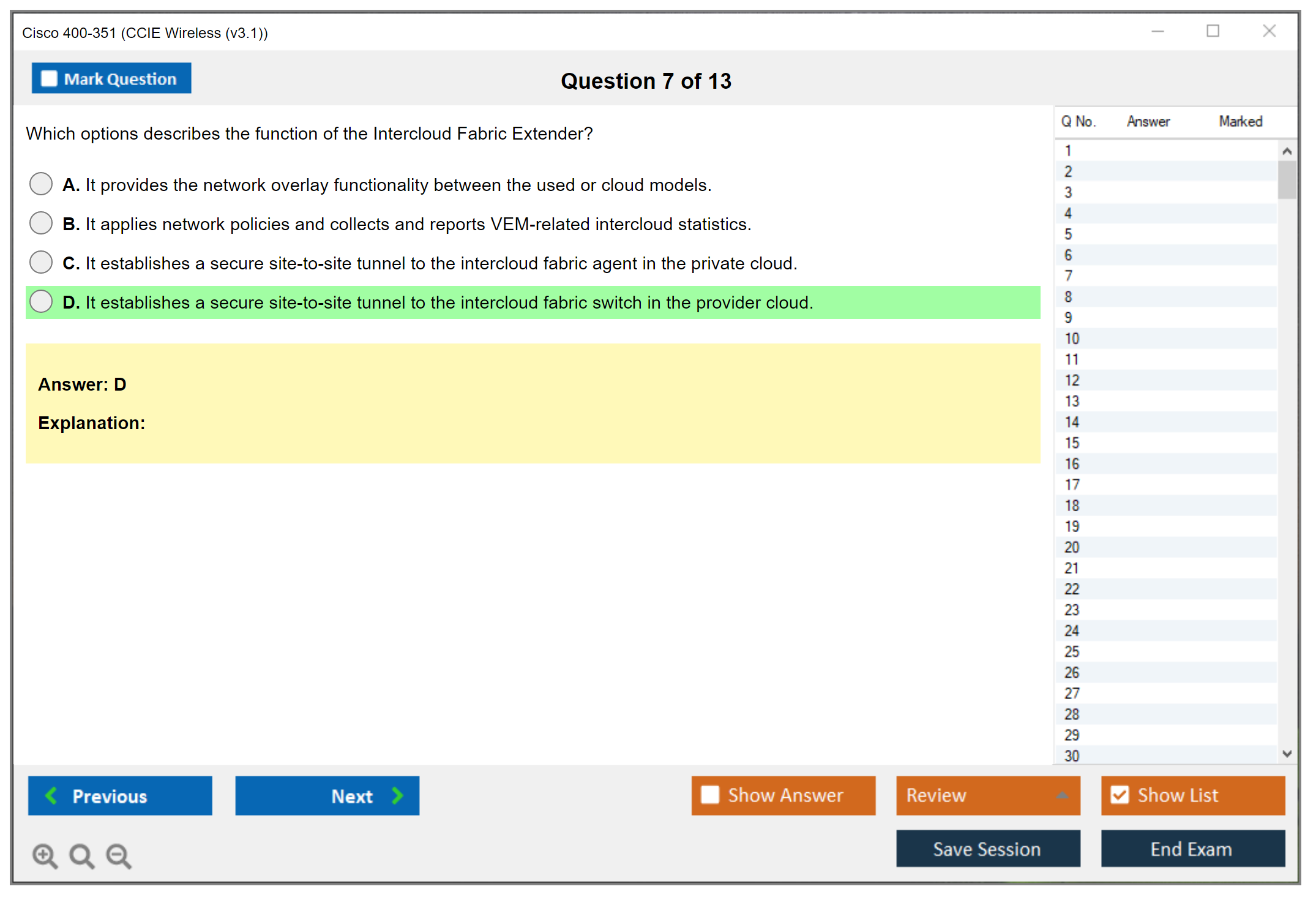Click the zoom out magnifier icon
The height and width of the screenshot is (900, 1316).
pos(118,855)
